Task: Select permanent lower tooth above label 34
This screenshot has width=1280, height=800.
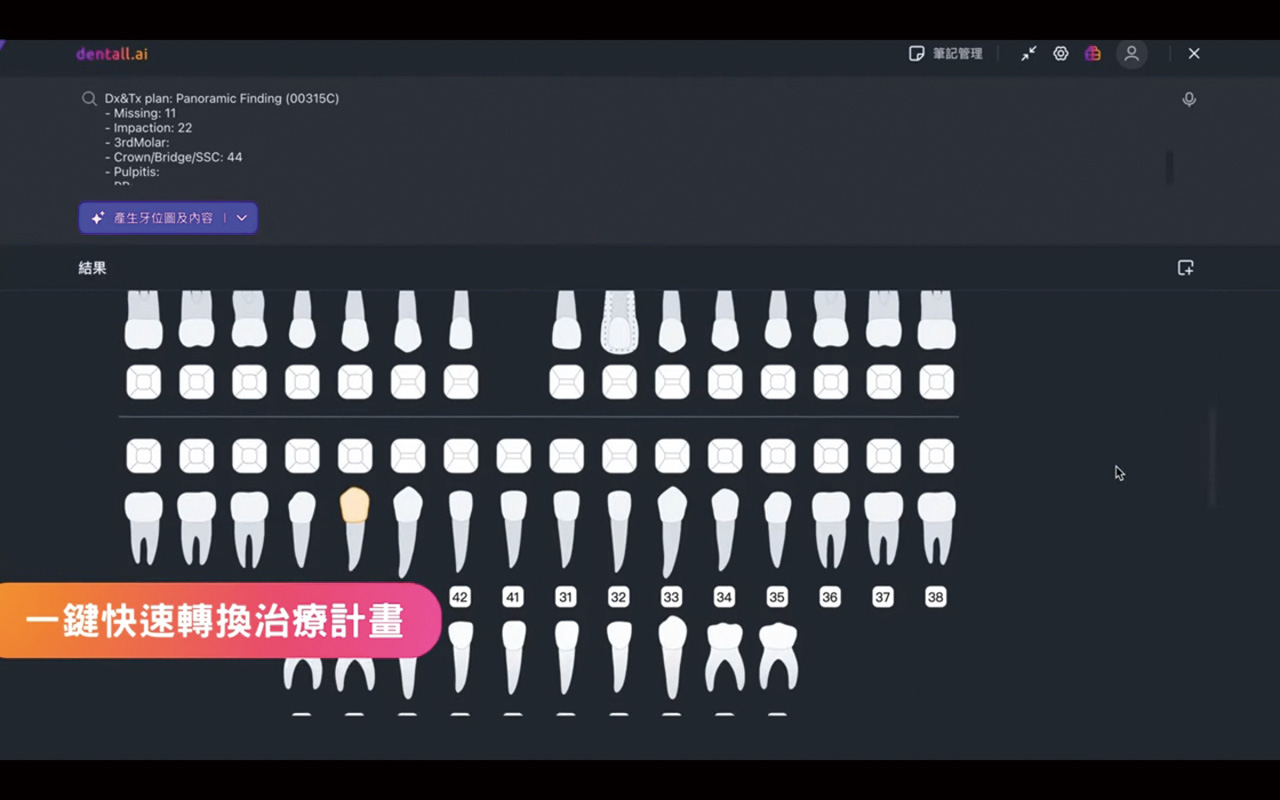Action: coord(725,530)
